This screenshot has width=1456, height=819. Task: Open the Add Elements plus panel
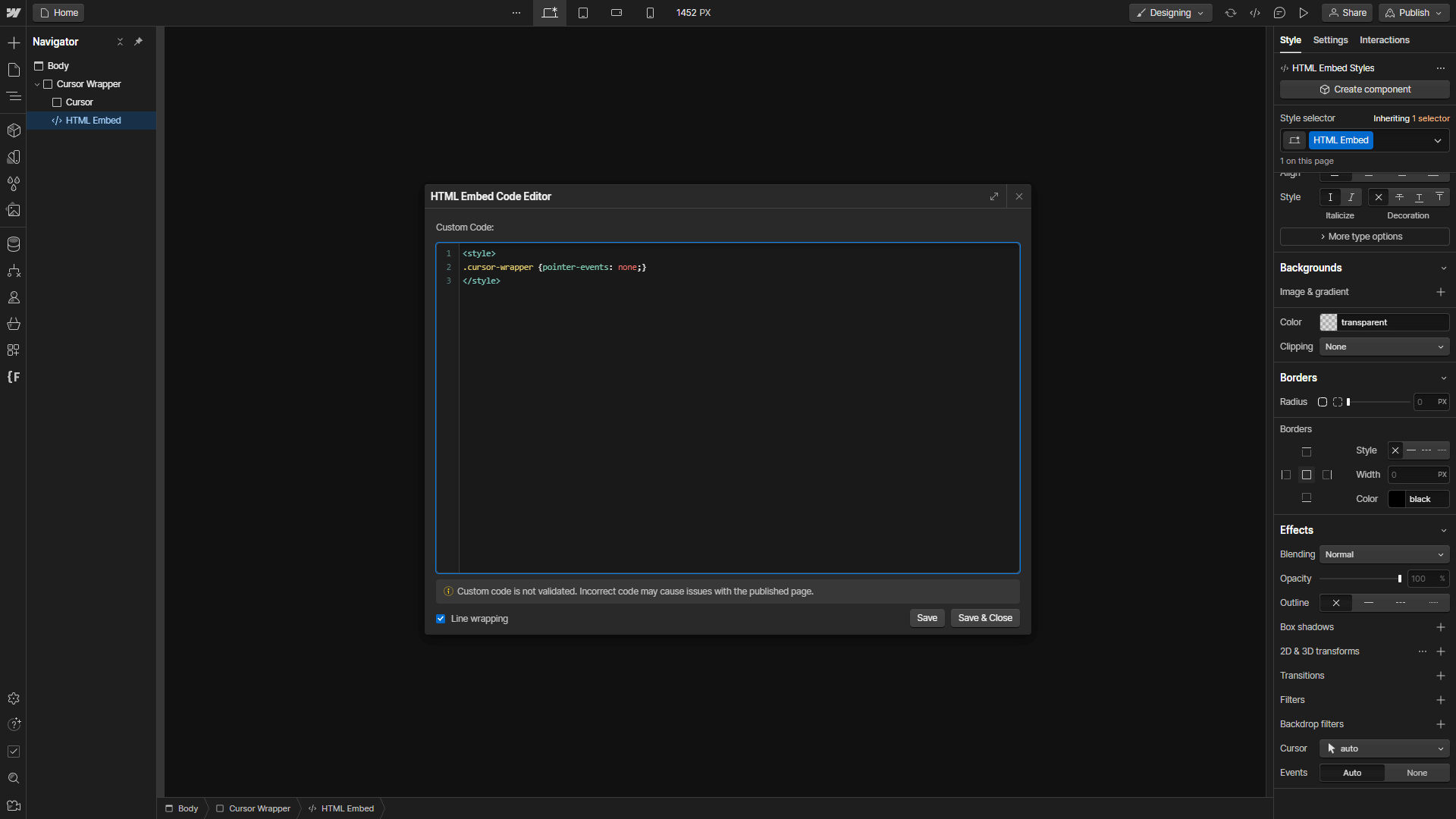point(14,42)
